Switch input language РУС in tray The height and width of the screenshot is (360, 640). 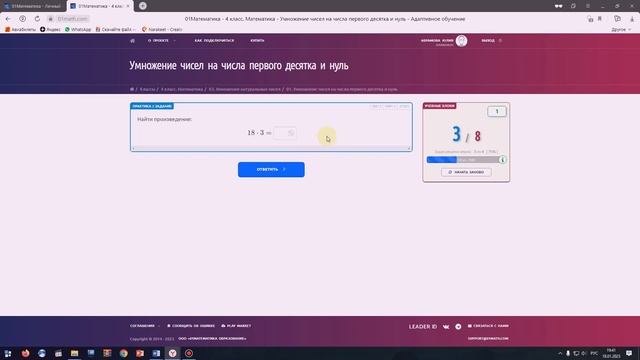click(594, 353)
